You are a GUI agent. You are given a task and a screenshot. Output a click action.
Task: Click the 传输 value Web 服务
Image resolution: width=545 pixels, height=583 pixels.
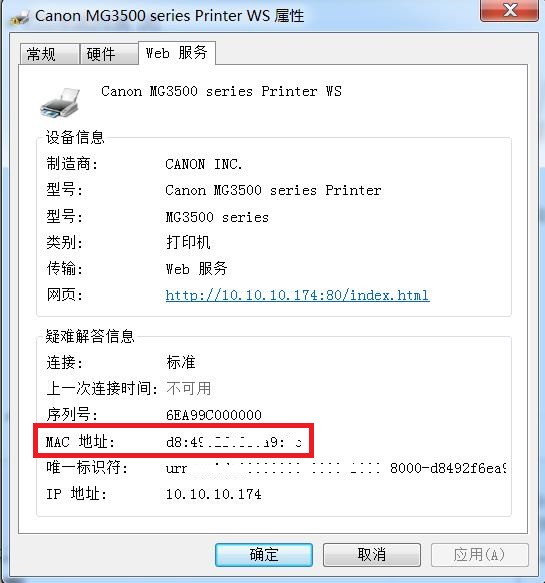coord(196,268)
